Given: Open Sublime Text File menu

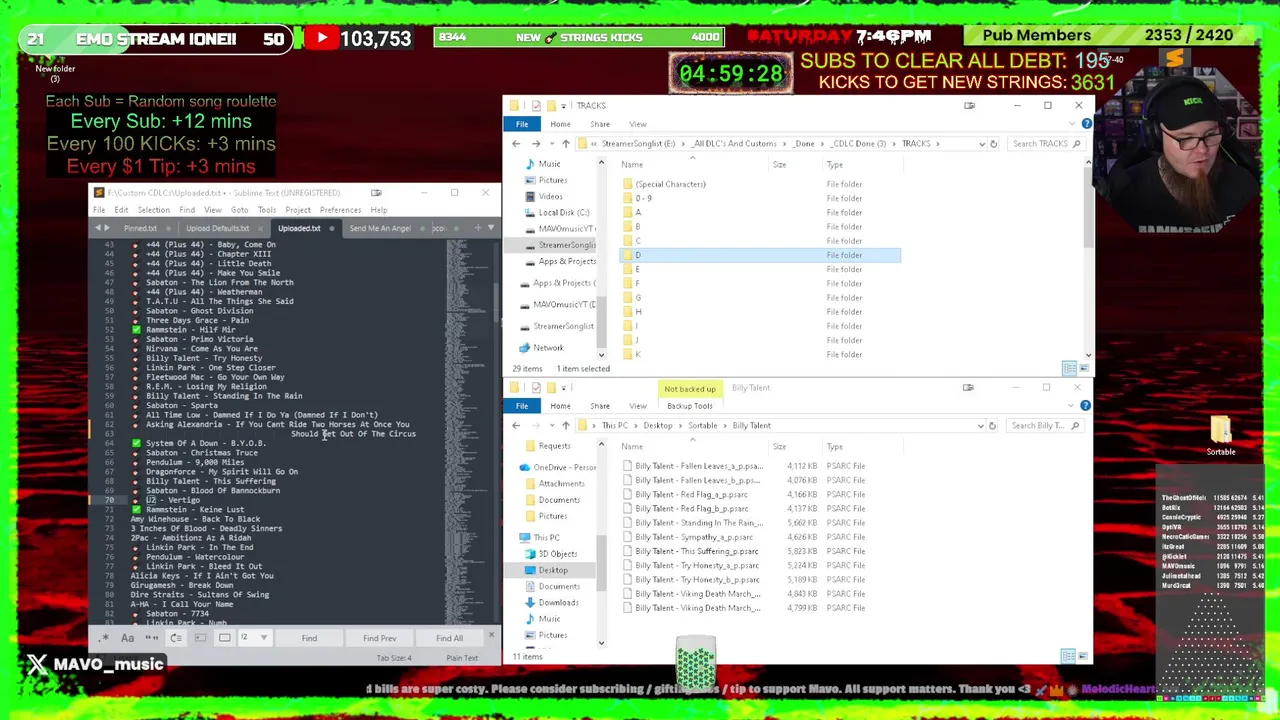Looking at the screenshot, I should [99, 210].
